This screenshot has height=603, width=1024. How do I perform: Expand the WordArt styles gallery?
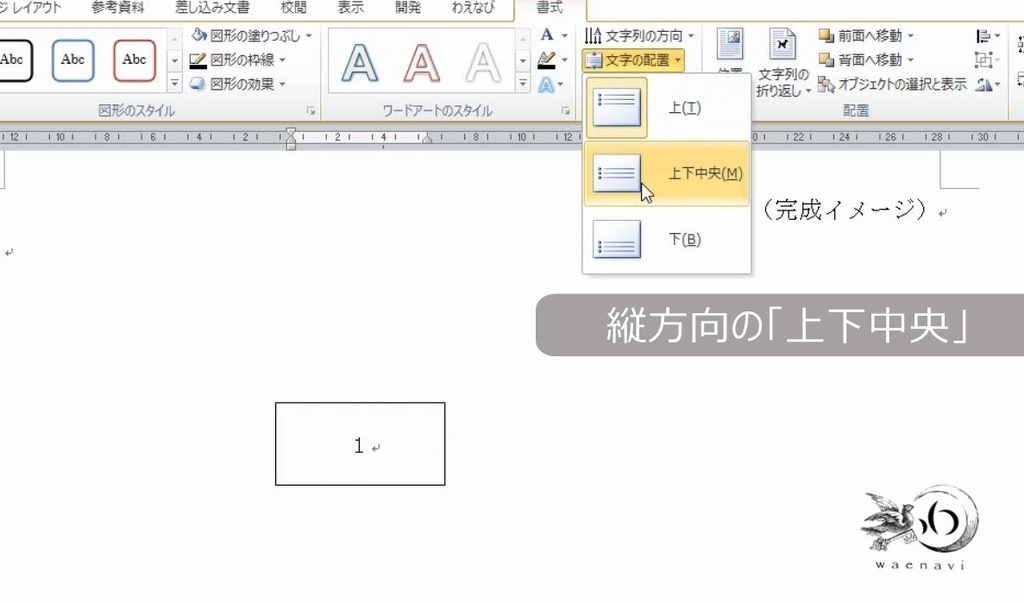tap(521, 83)
